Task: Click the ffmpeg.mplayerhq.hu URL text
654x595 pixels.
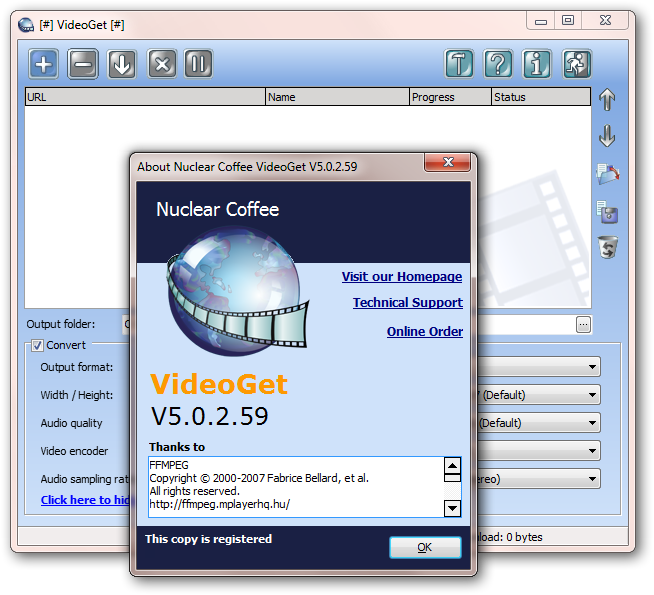Action: point(219,504)
